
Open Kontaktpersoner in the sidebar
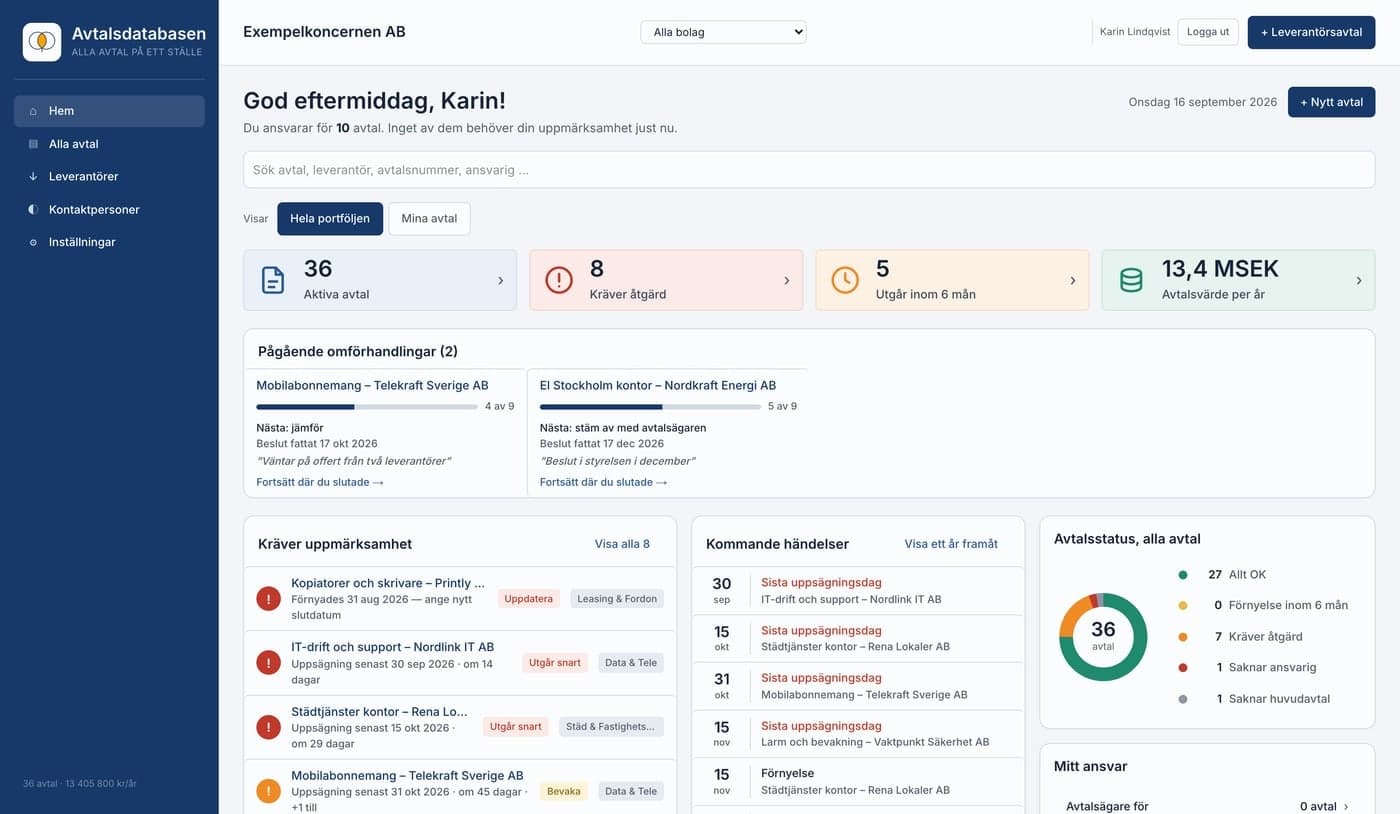coord(109,210)
